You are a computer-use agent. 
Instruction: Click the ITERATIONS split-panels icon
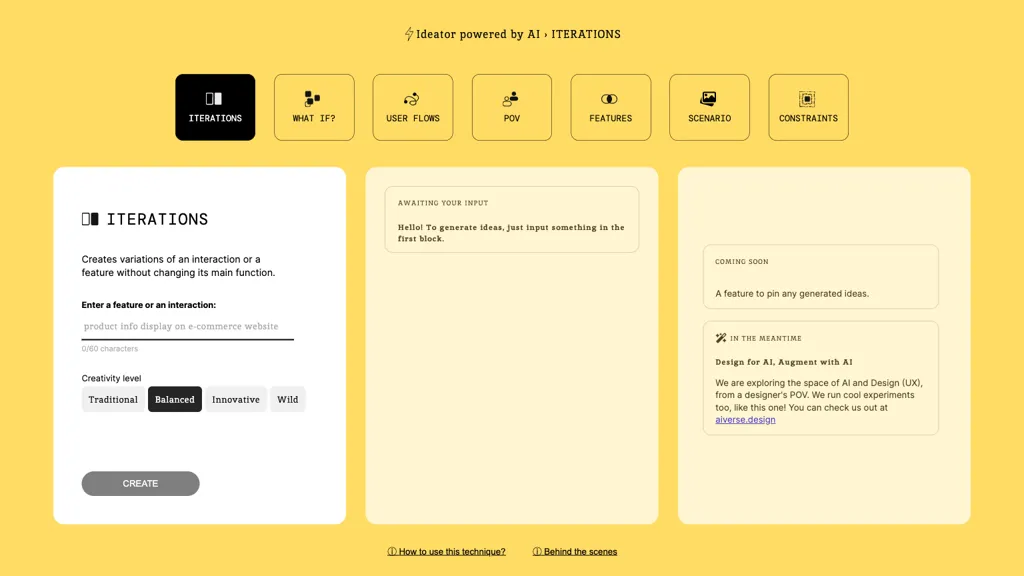215,97
